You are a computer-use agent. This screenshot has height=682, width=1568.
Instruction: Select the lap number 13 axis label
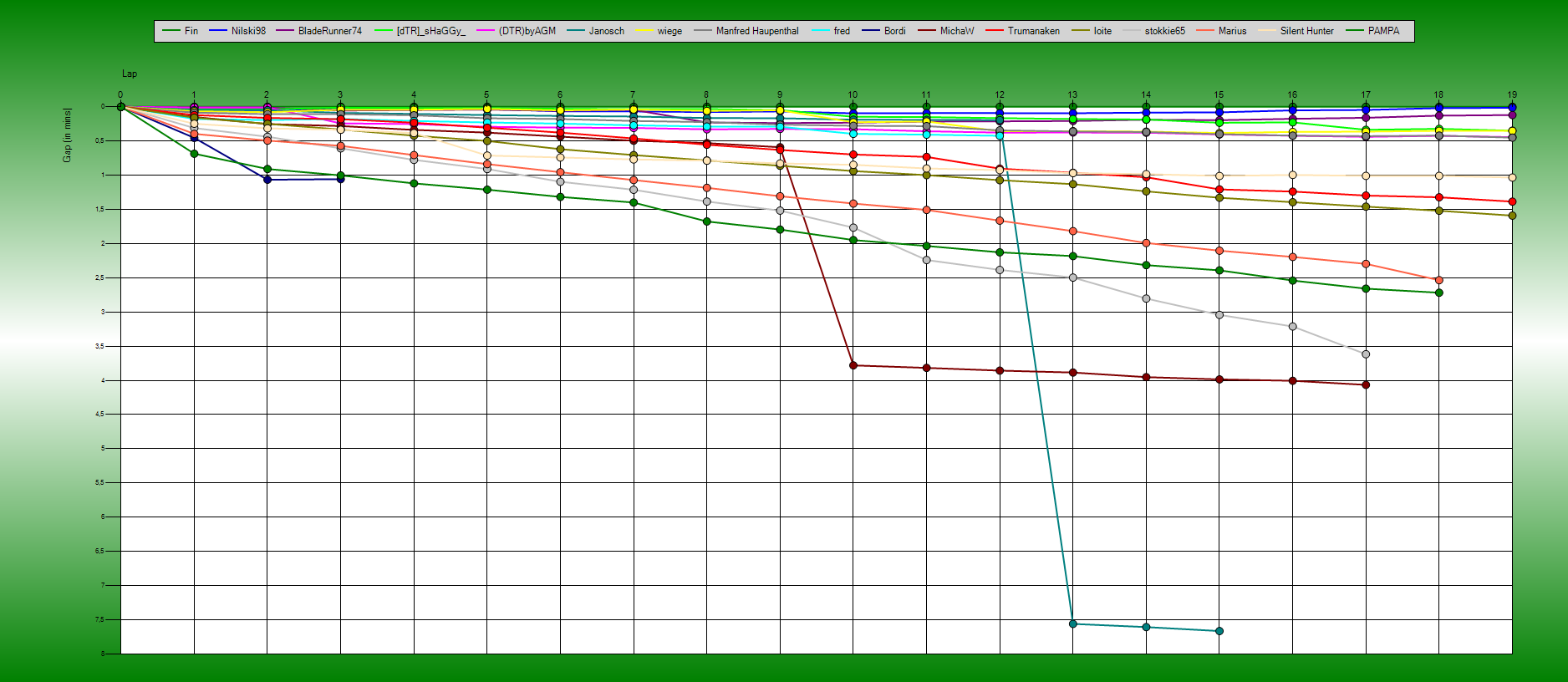[1072, 94]
